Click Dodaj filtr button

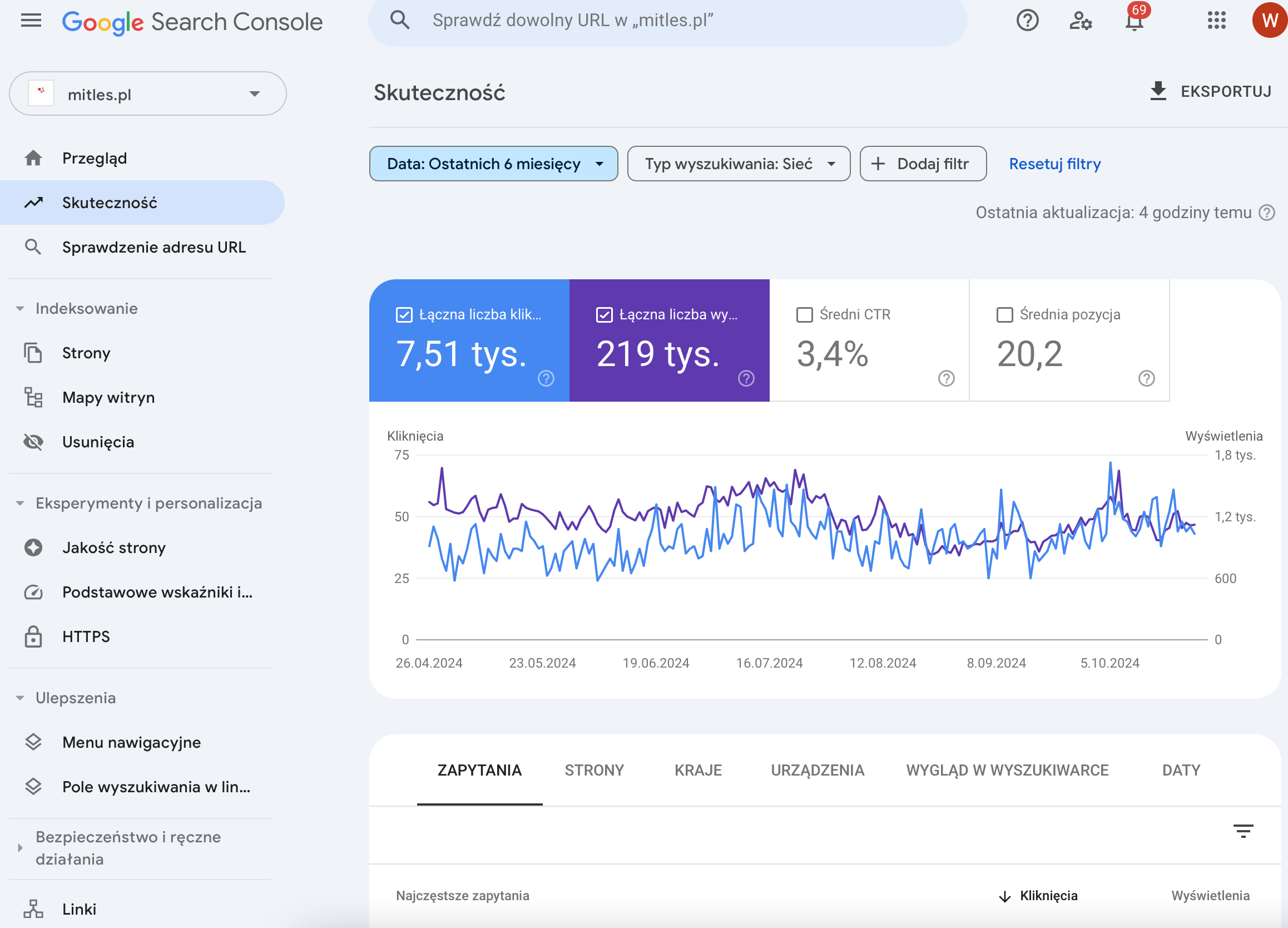pos(923,164)
